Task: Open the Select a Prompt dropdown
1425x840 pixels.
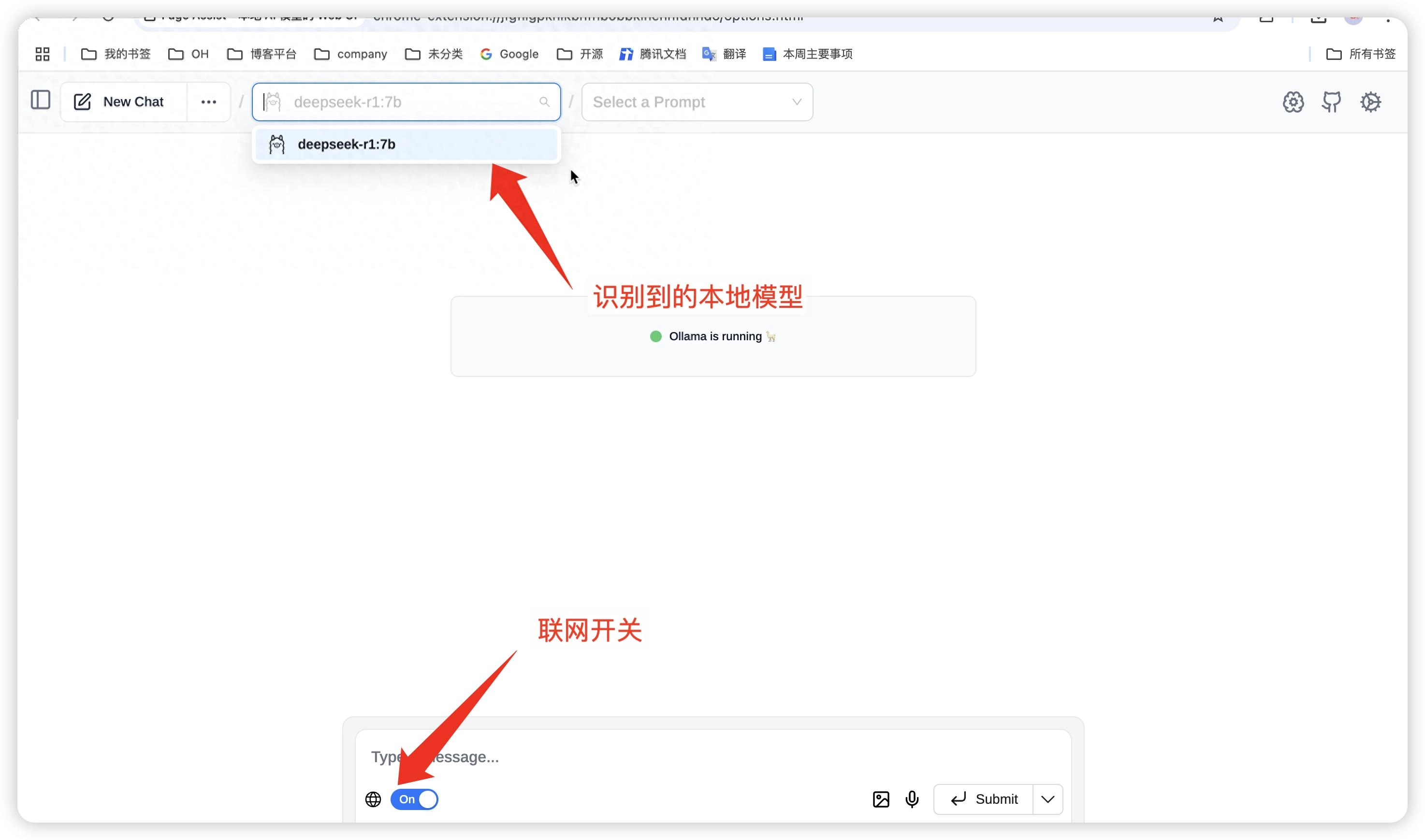Action: tap(697, 102)
